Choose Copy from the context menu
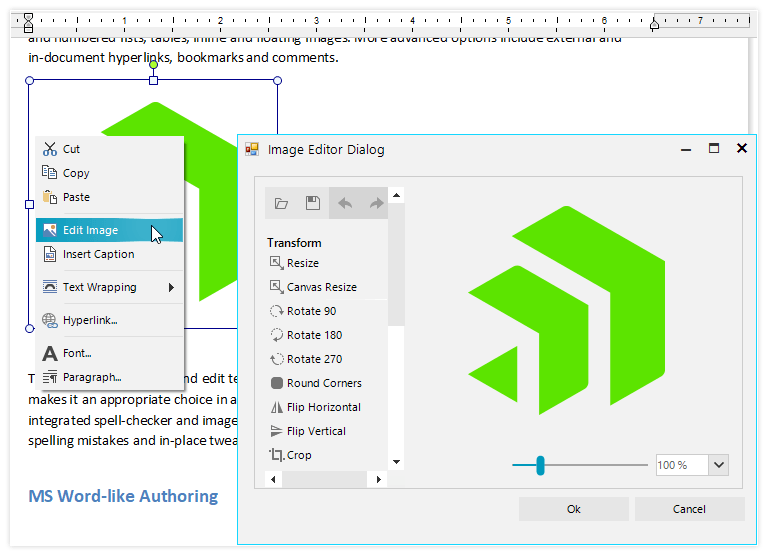The height and width of the screenshot is (559, 770). (110, 173)
